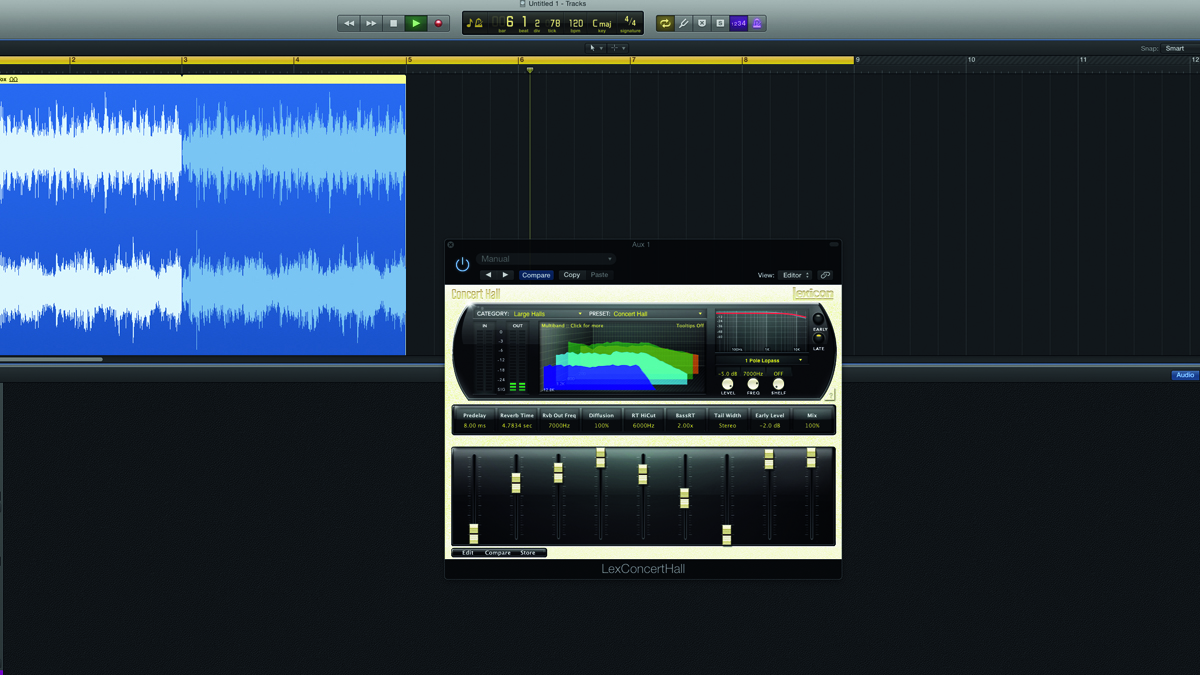This screenshot has width=1200, height=675.
Task: Click the Tail Width Stereo parameter field
Action: coord(727,426)
